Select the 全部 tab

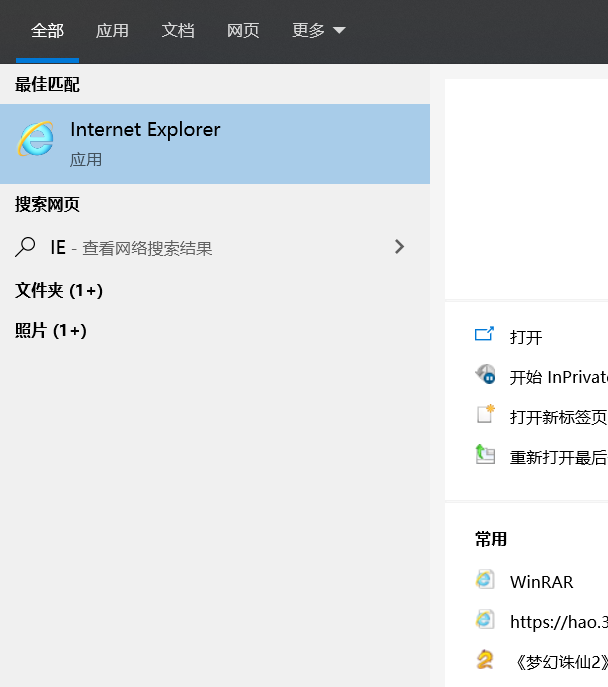coord(47,31)
